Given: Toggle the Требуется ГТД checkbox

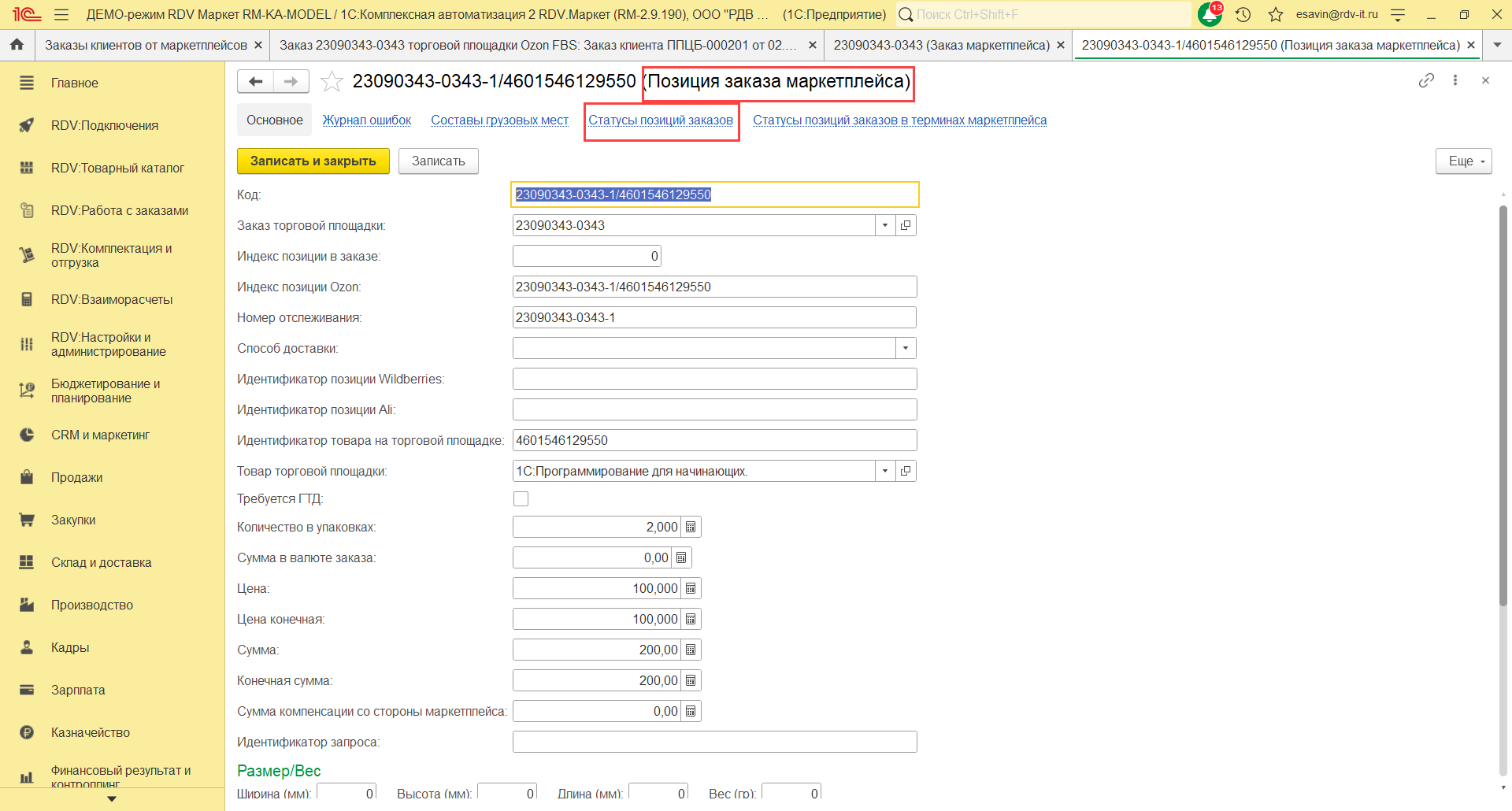Looking at the screenshot, I should pyautogui.click(x=521, y=498).
